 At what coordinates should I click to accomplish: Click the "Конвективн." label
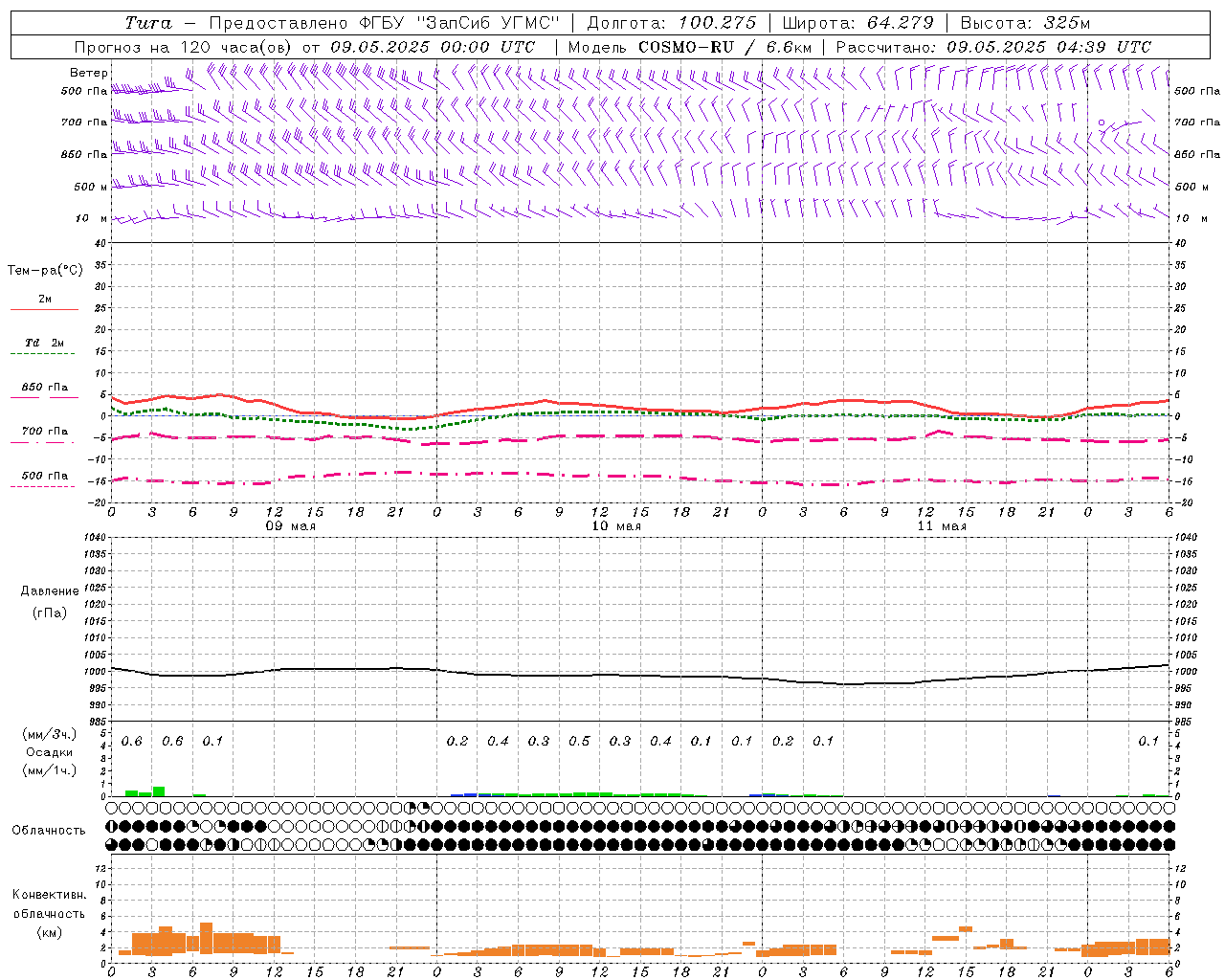pyautogui.click(x=50, y=895)
